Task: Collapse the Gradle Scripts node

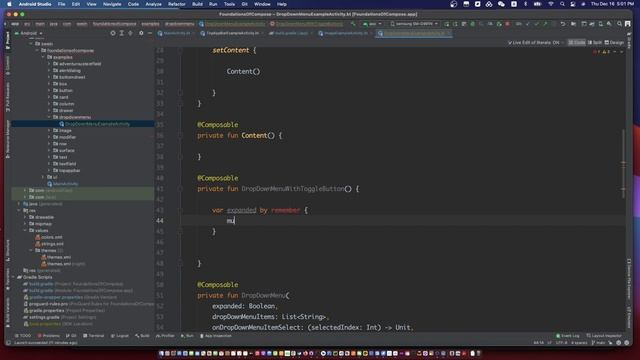Action: click(13, 277)
